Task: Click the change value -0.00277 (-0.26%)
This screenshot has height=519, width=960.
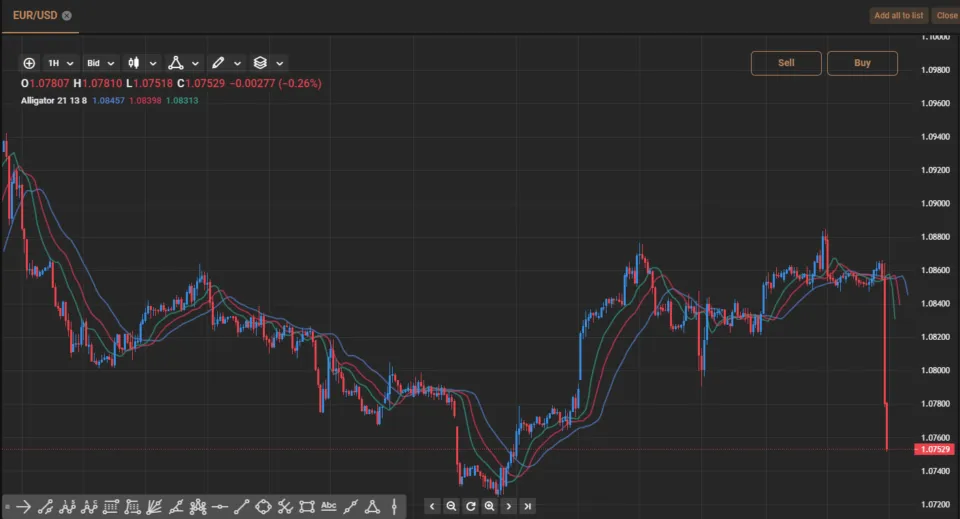Action: point(276,83)
